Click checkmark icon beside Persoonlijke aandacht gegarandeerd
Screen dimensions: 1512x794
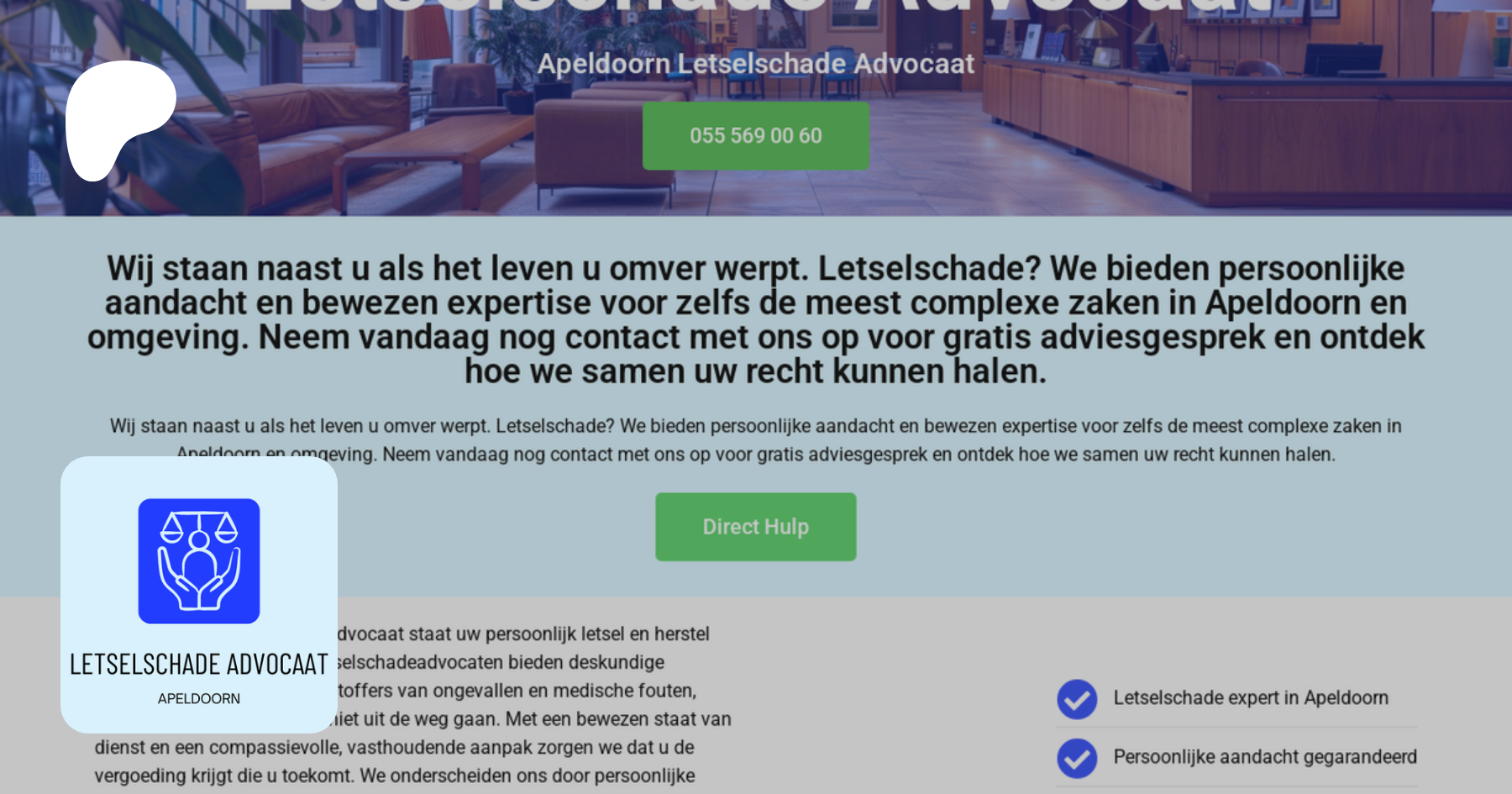point(1077,758)
